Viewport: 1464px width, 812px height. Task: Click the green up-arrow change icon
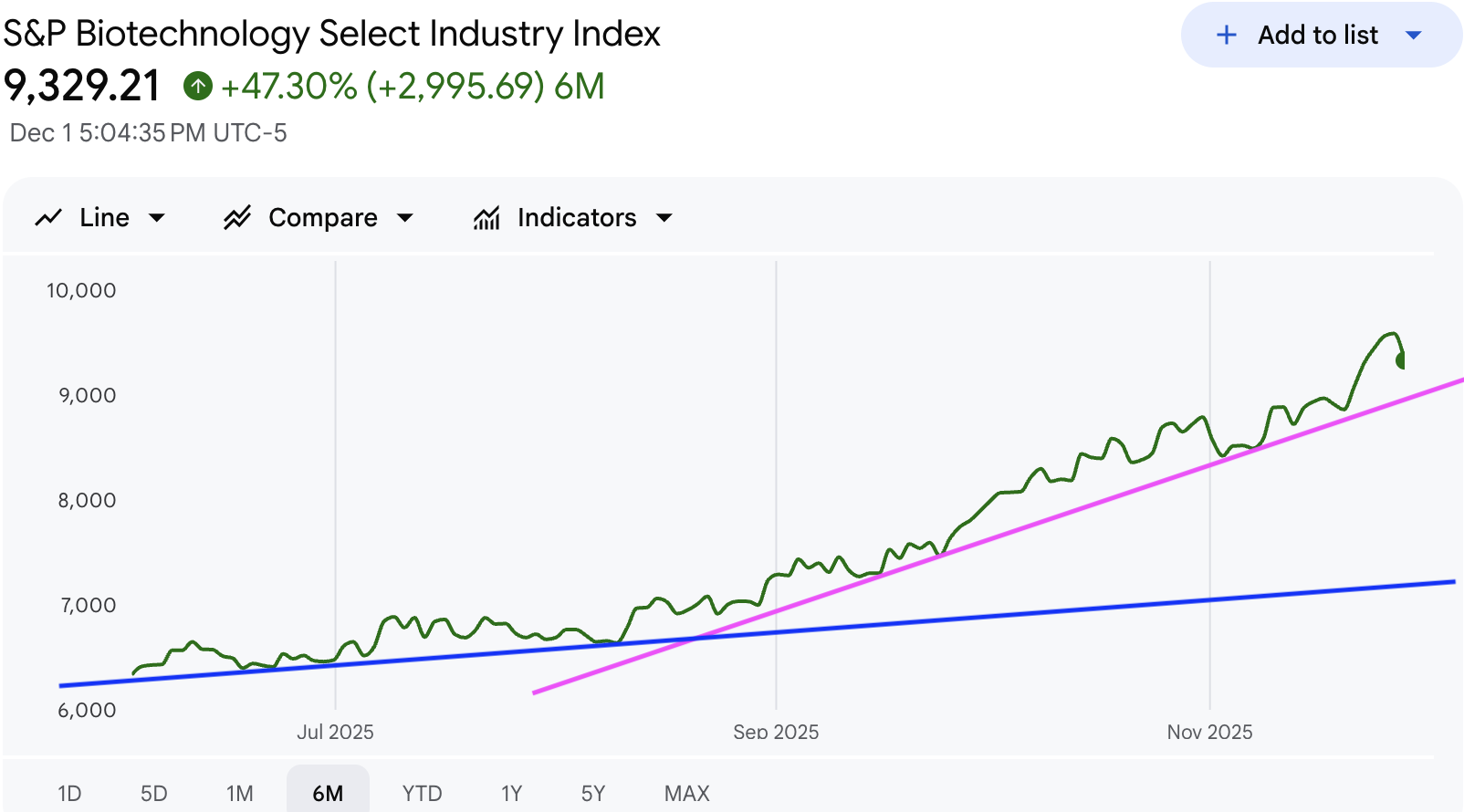click(198, 87)
